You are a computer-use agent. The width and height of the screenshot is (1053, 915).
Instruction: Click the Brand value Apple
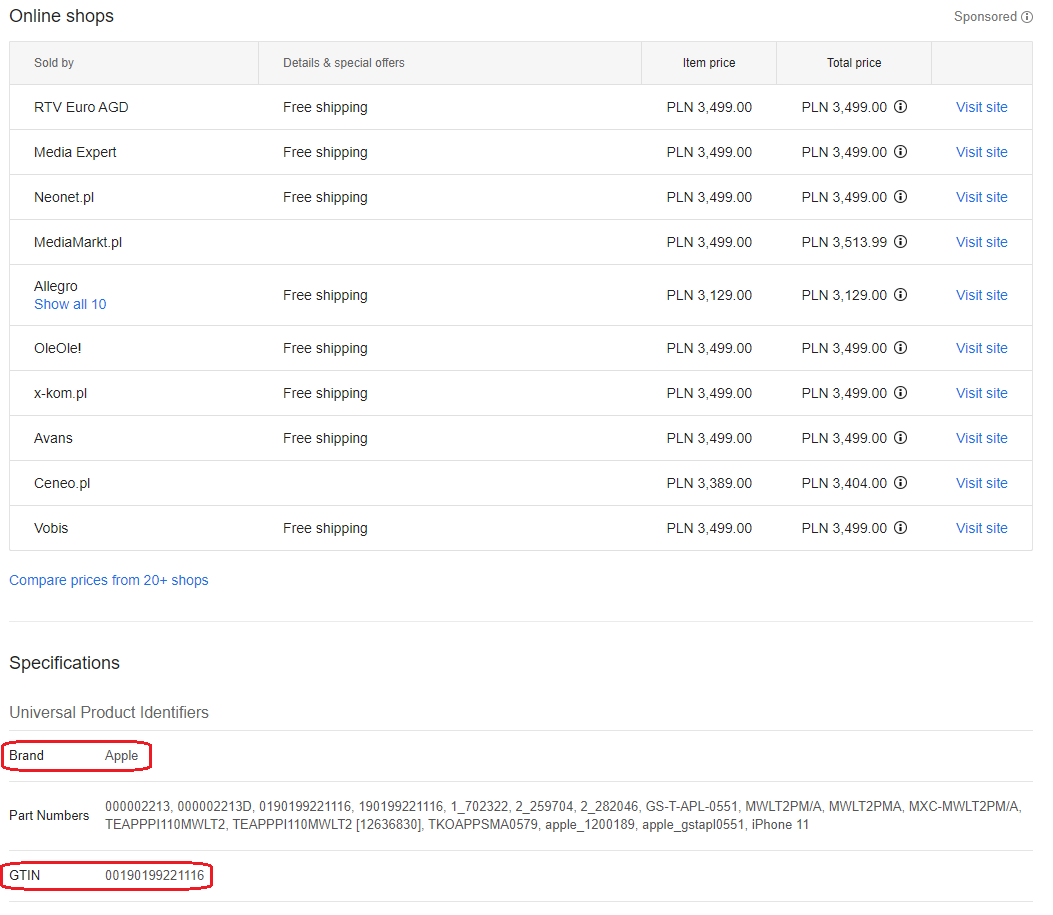(x=122, y=755)
